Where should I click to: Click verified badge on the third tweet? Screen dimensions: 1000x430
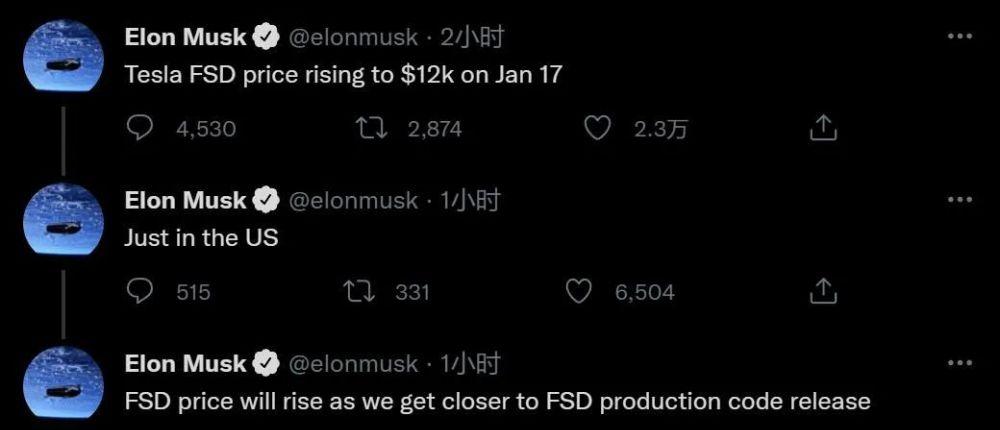click(267, 364)
